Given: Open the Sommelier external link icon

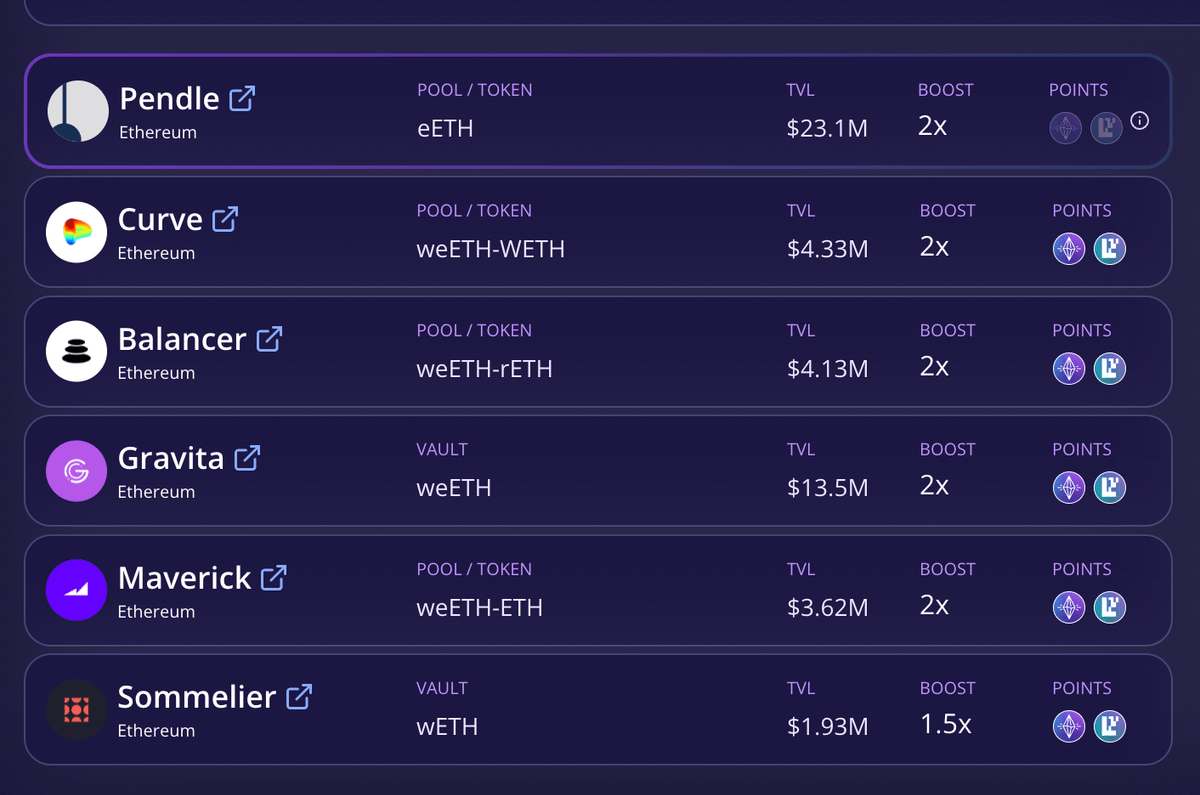Looking at the screenshot, I should [299, 696].
